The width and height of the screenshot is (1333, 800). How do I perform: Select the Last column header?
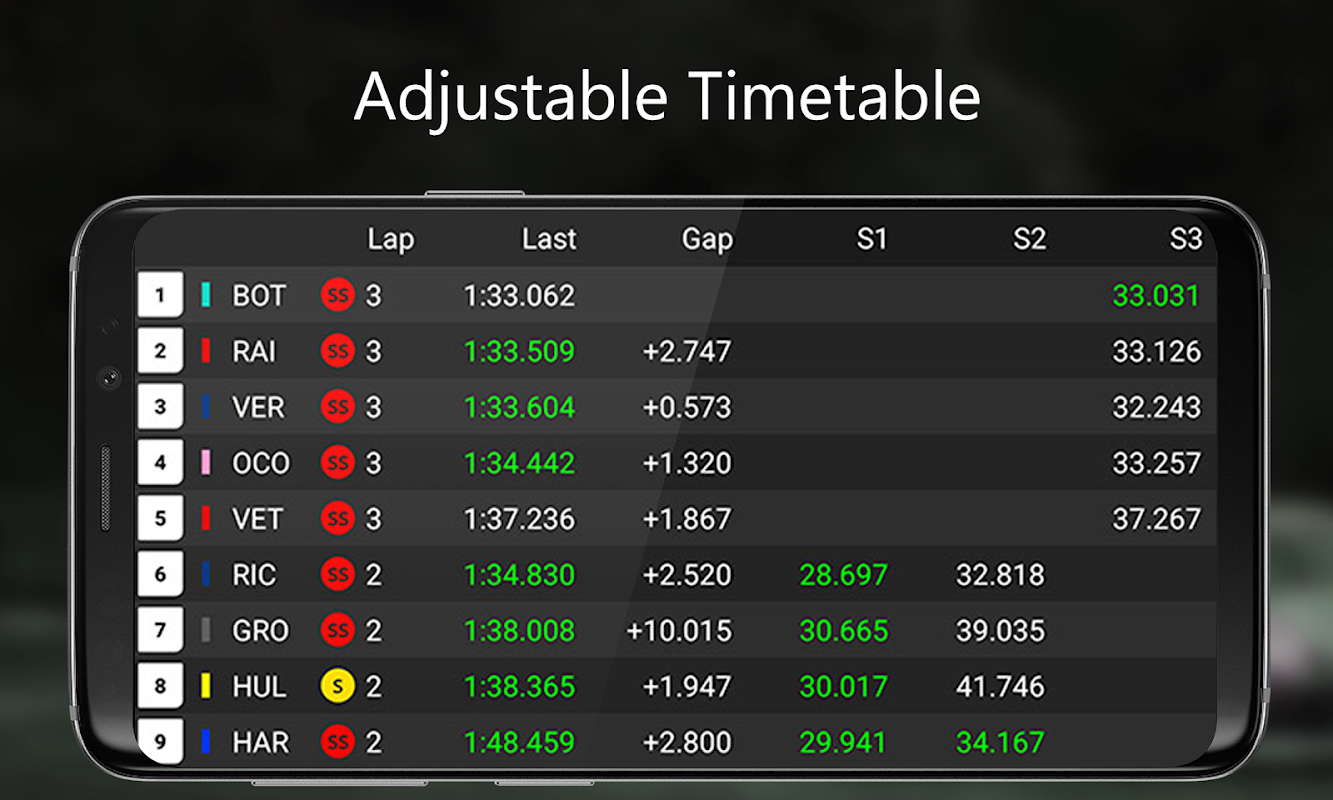pos(549,240)
